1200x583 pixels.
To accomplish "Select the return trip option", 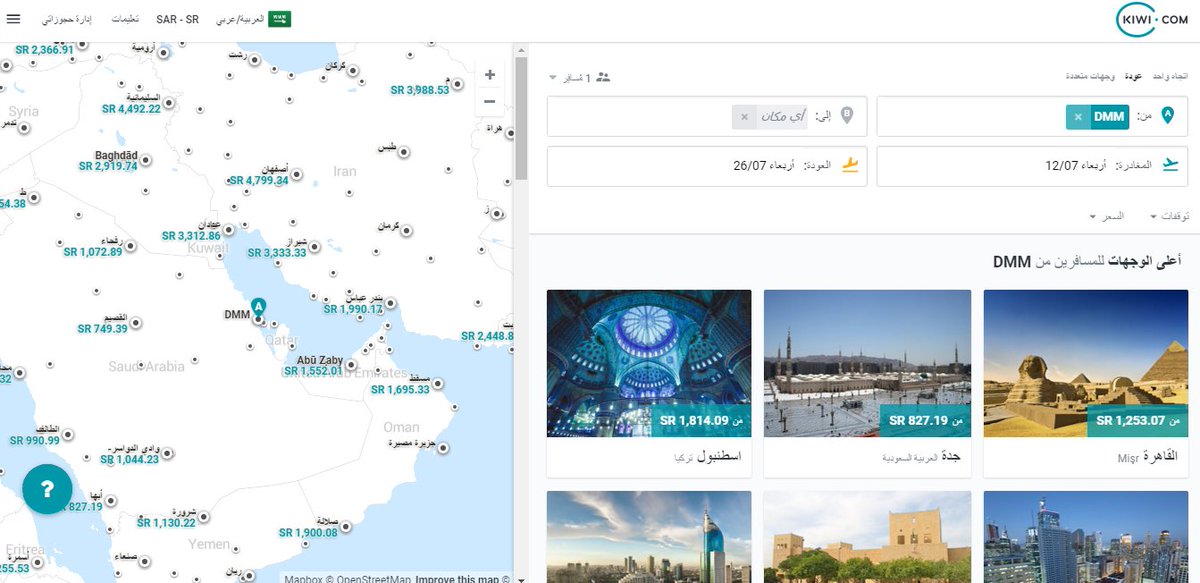I will click(1133, 77).
